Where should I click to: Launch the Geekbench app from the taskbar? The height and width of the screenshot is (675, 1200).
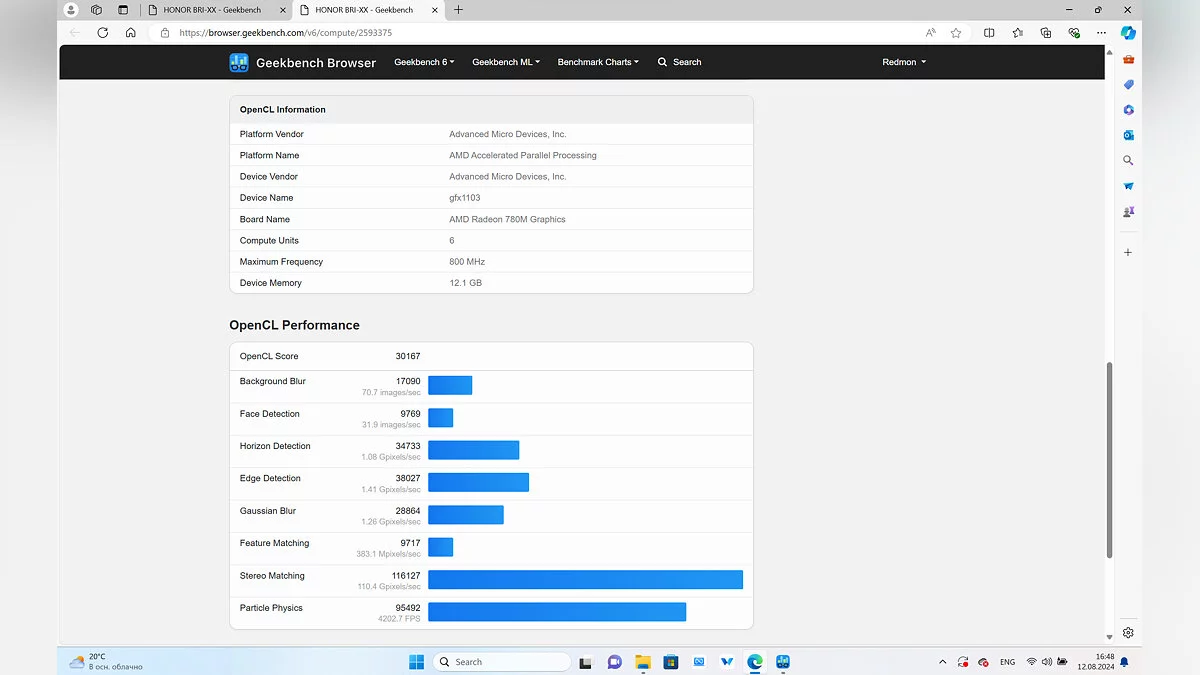(783, 662)
